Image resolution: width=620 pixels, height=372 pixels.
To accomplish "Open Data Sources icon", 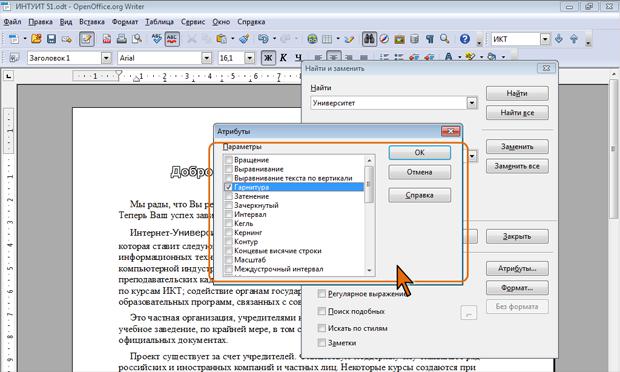I will (x=414, y=39).
